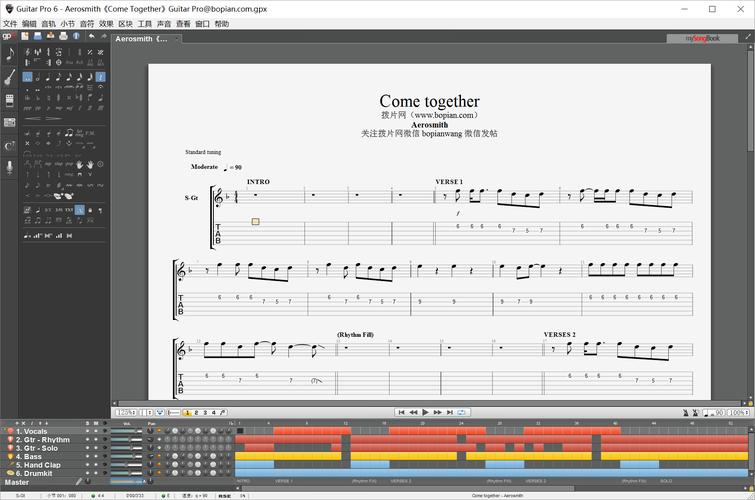
Task: Open the 帮助 menu
Action: 221,24
